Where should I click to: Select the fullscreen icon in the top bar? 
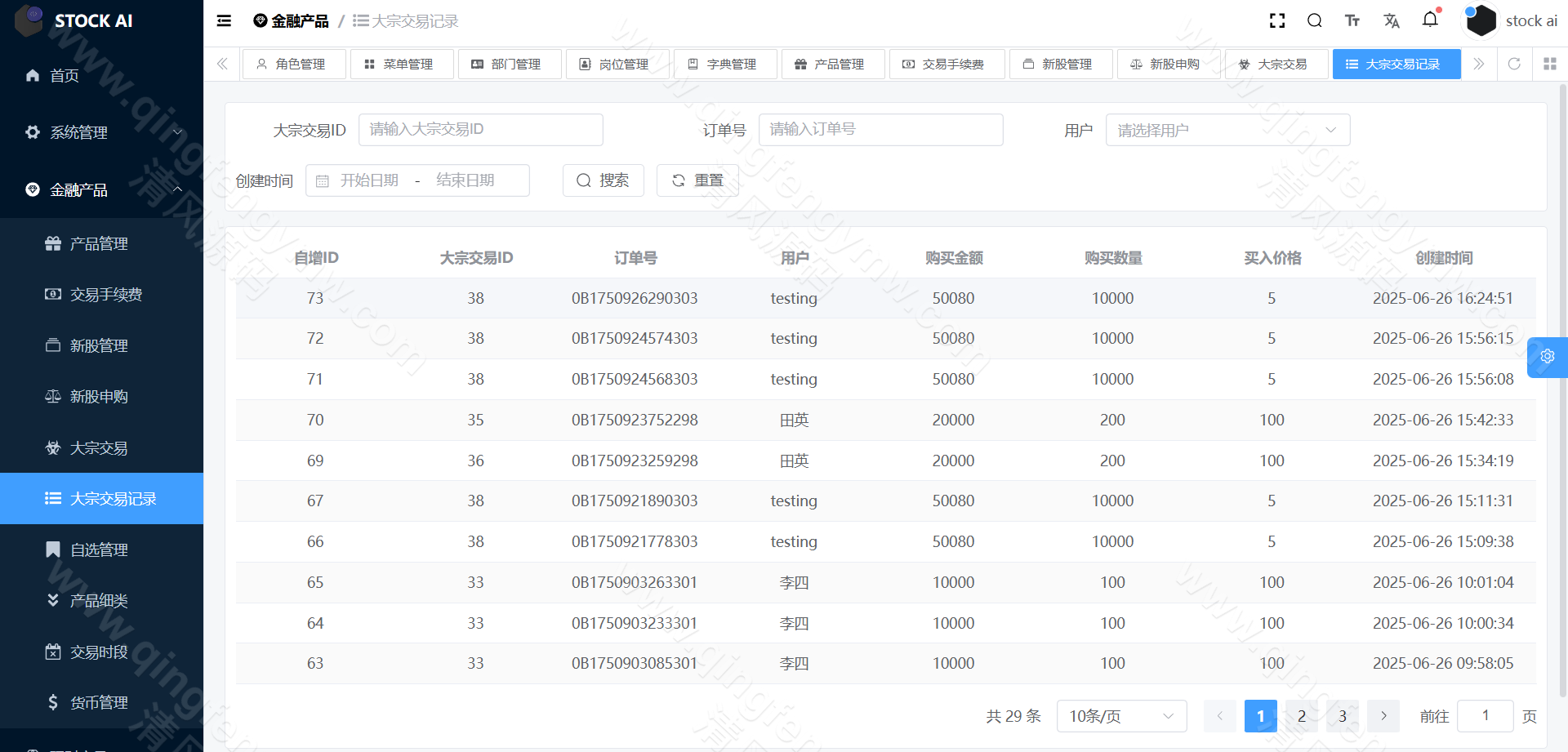[x=1276, y=20]
